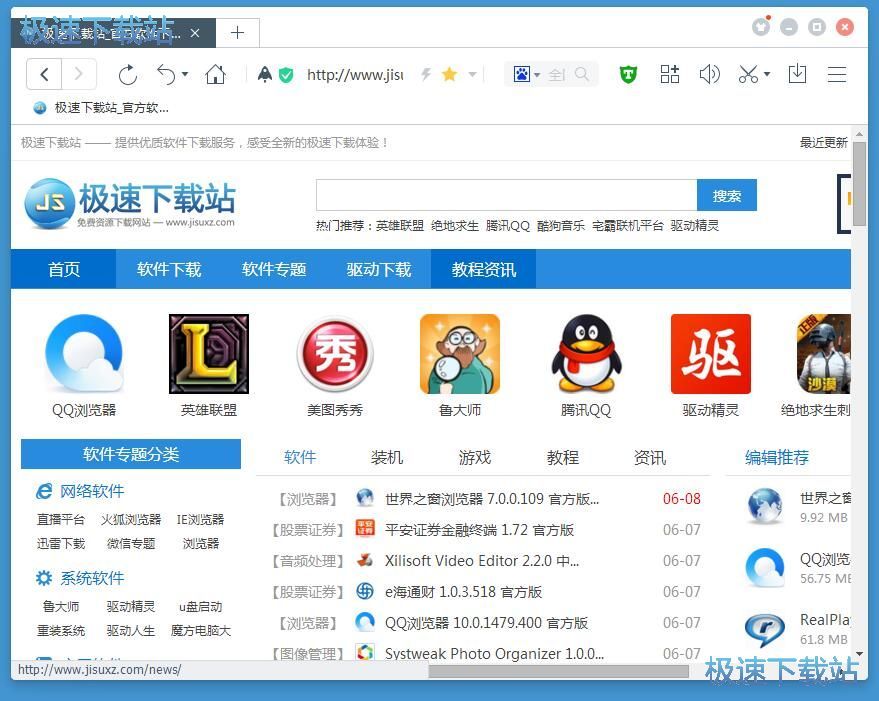Click the speaker sound icon in the toolbar
The image size is (879, 701).
point(709,74)
